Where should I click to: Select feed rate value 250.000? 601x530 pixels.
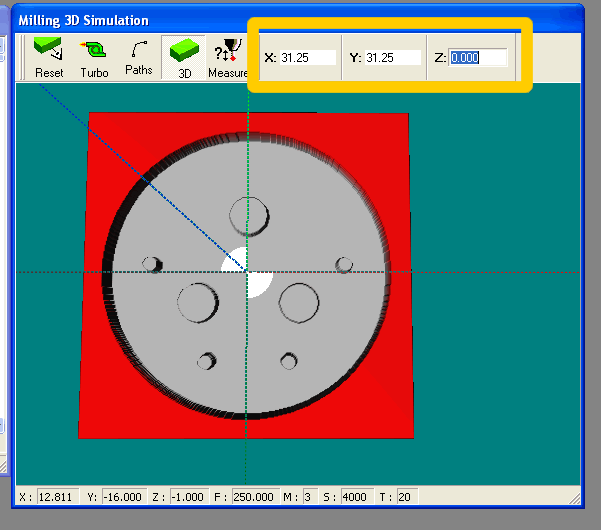click(256, 497)
